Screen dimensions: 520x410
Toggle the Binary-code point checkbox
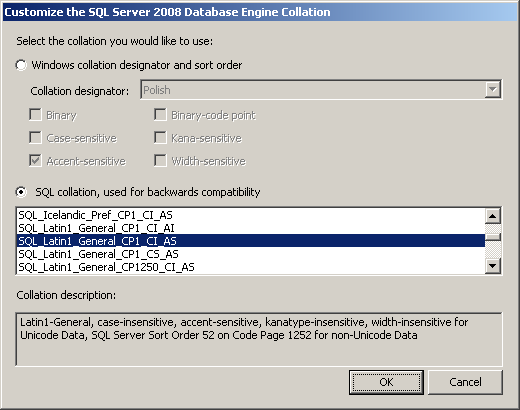pyautogui.click(x=160, y=115)
